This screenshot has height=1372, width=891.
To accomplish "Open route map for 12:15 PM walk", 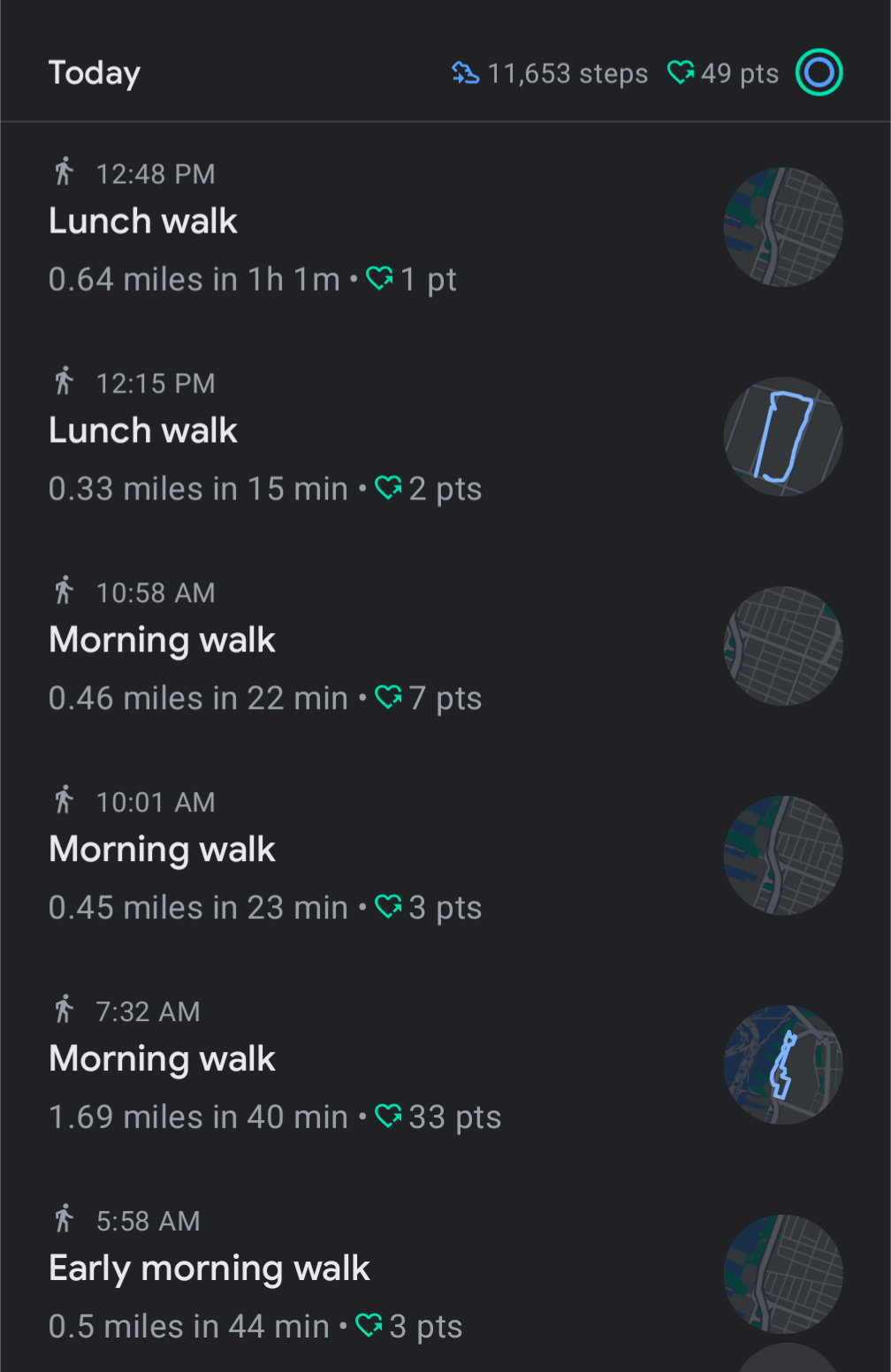I will (783, 437).
